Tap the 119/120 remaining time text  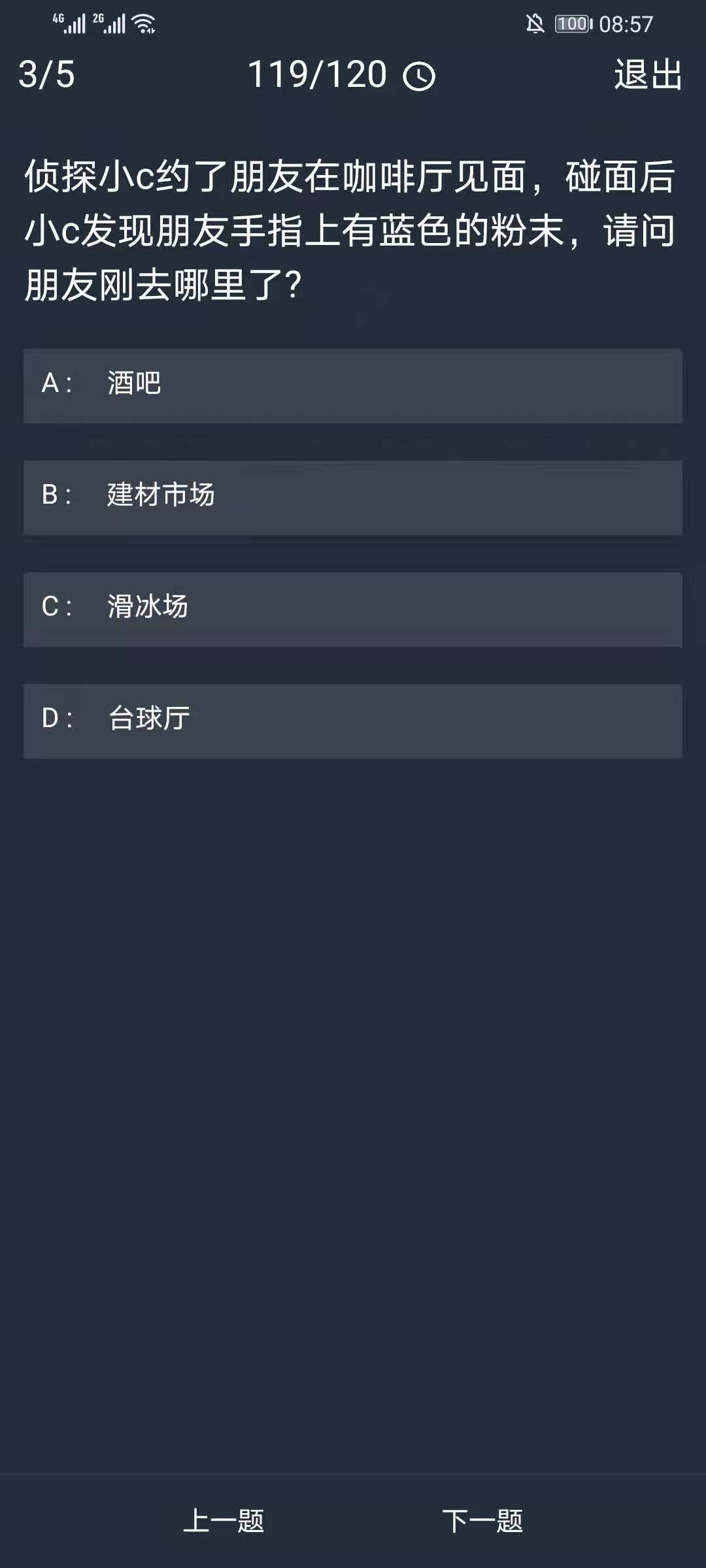pos(317,74)
